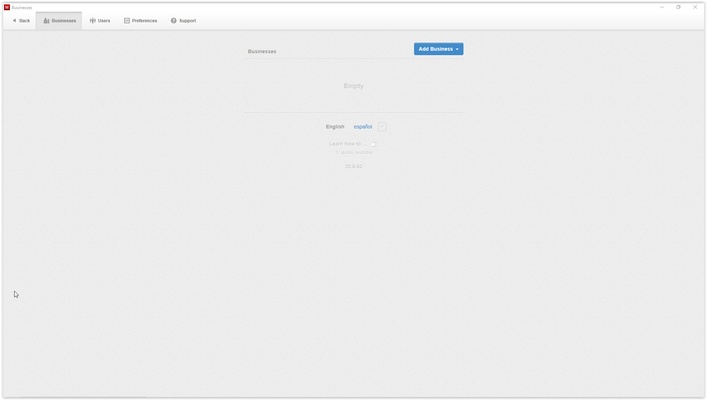Click the version number under the guides text
Screen dimensions: 707x400
(354, 166)
